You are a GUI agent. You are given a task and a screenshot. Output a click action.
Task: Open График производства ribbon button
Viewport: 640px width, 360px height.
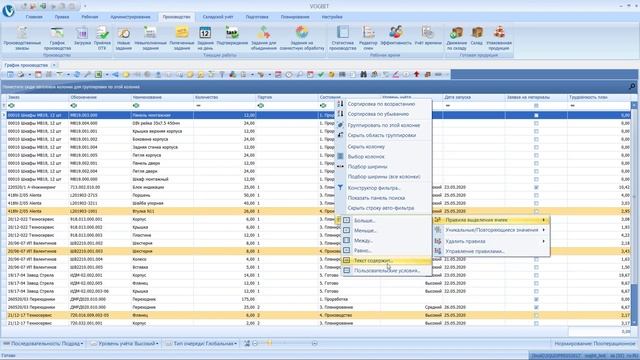pos(57,38)
